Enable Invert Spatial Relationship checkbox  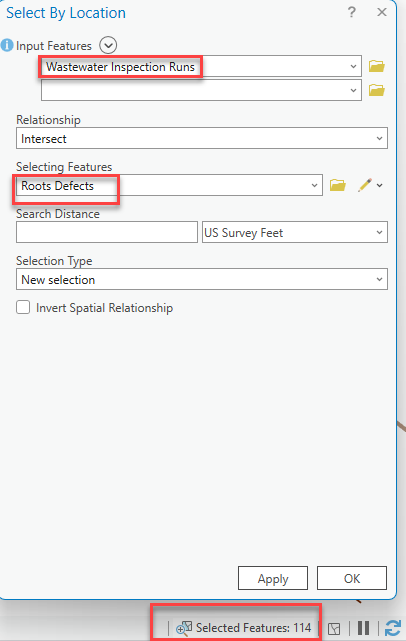23,307
